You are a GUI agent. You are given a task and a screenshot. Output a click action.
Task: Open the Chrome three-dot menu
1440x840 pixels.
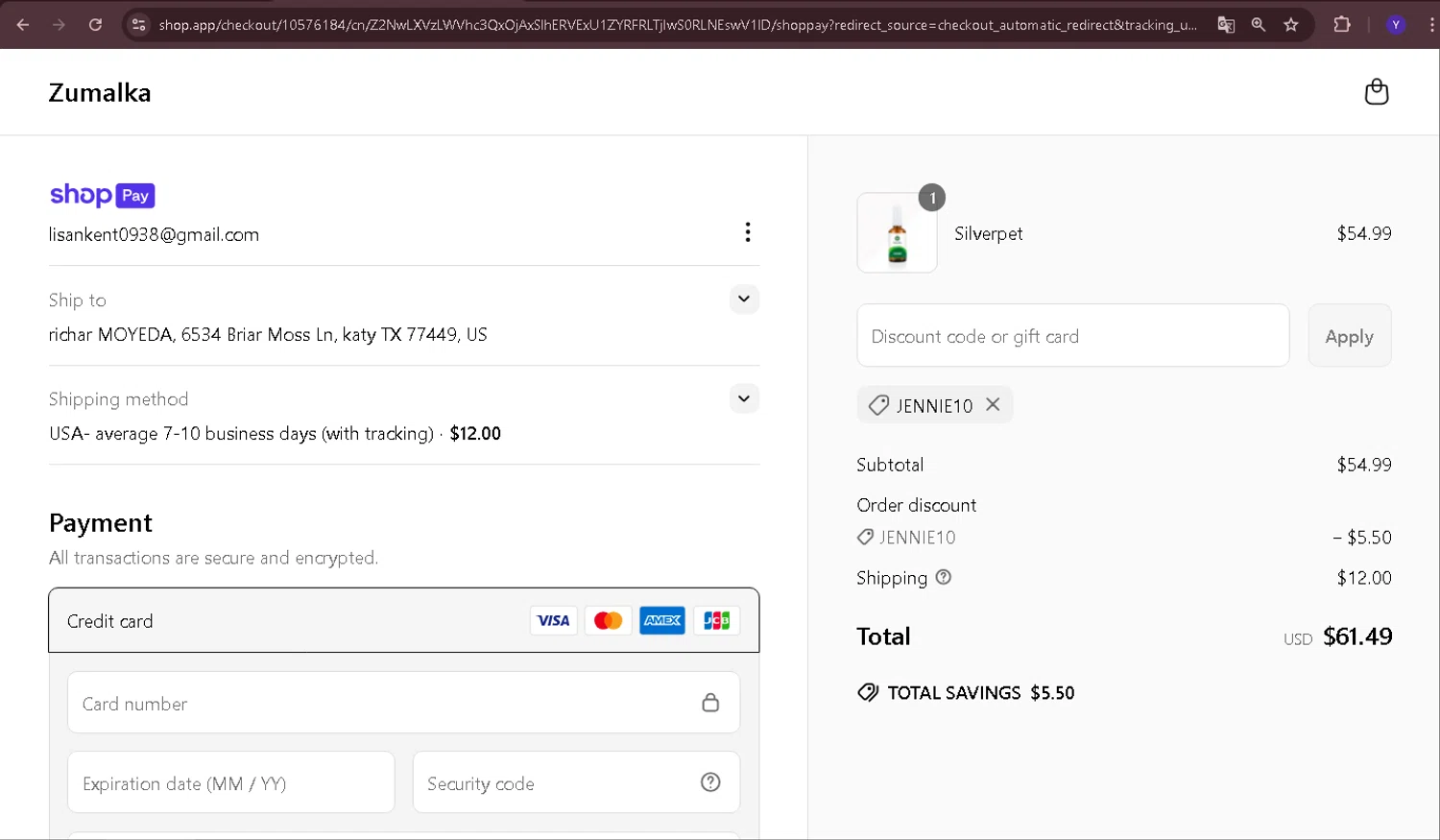[x=1430, y=25]
